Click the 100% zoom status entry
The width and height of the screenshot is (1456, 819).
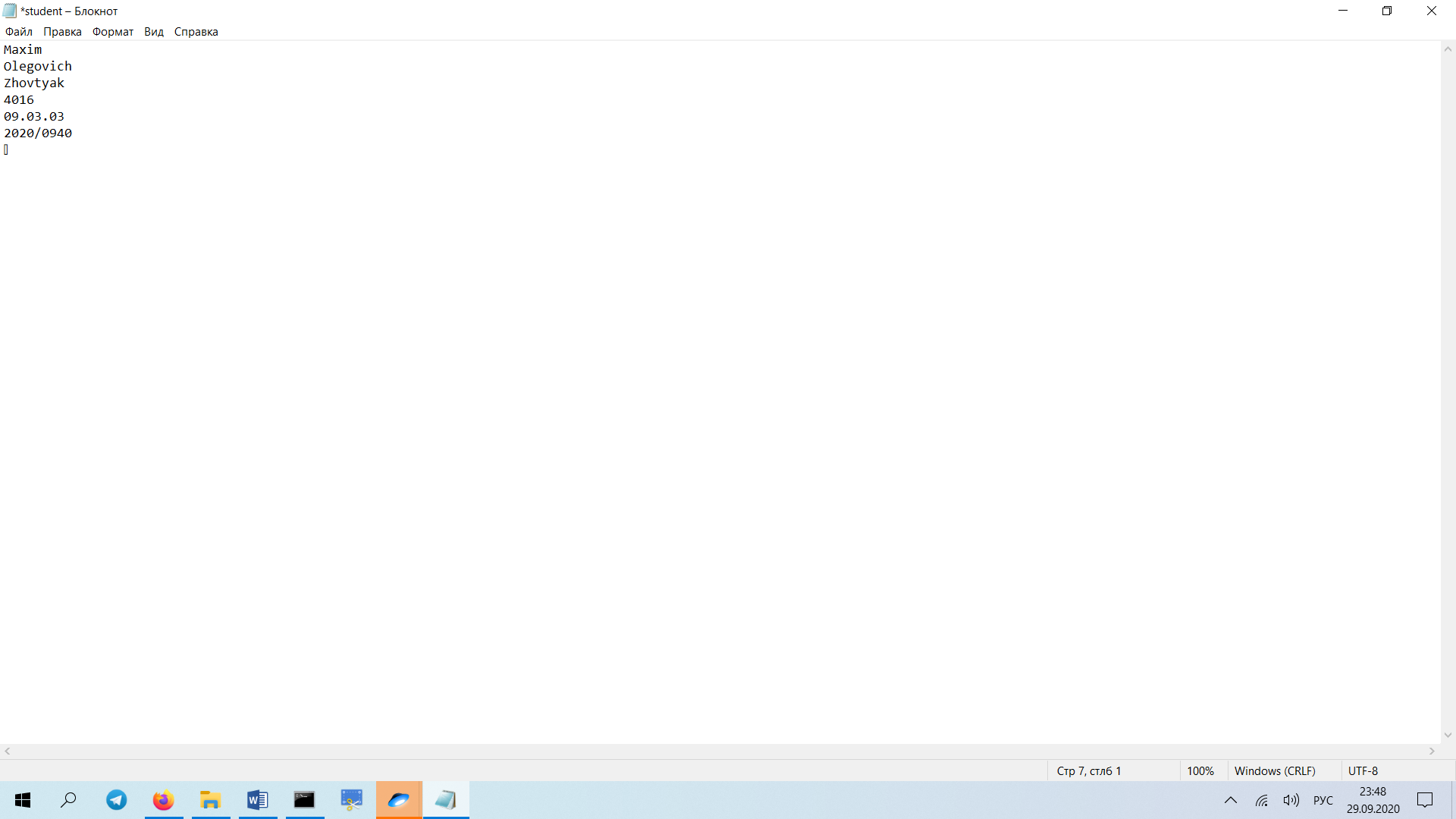click(x=1200, y=771)
